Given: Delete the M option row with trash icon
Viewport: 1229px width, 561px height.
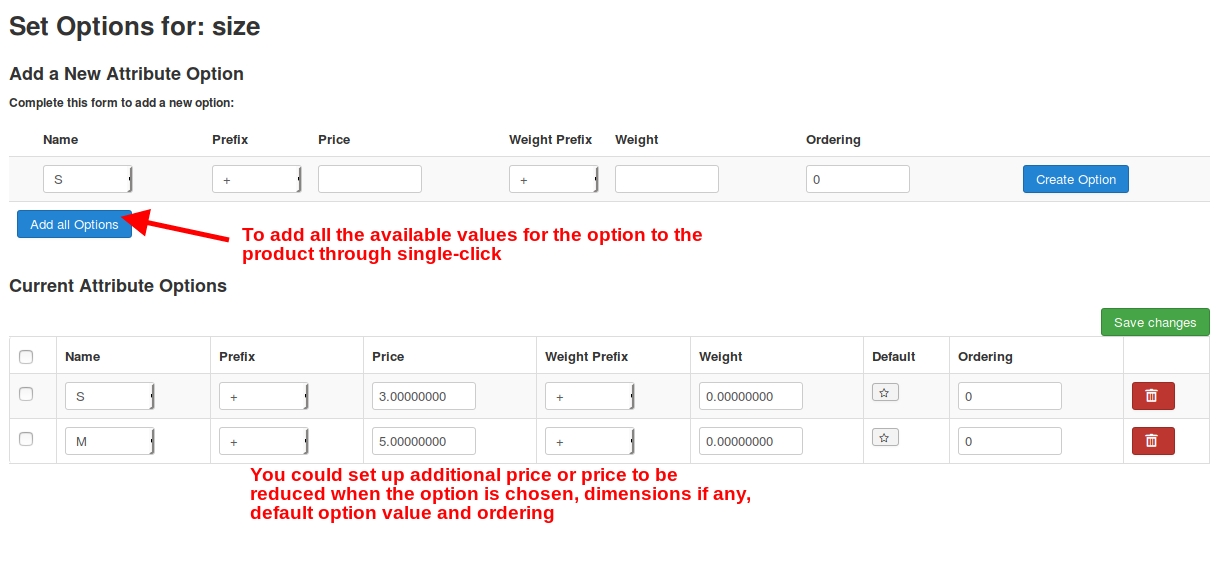Looking at the screenshot, I should tap(1153, 441).
